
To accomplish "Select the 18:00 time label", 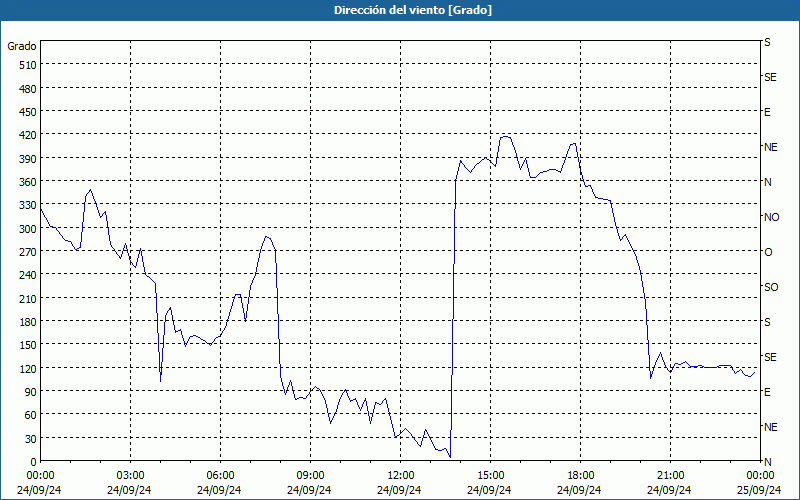I will click(580, 476).
